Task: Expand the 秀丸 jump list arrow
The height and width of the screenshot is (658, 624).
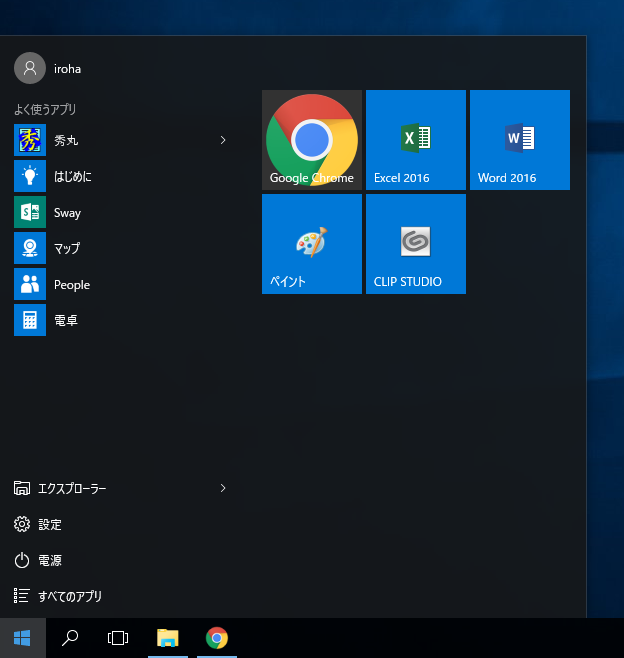Action: (223, 141)
